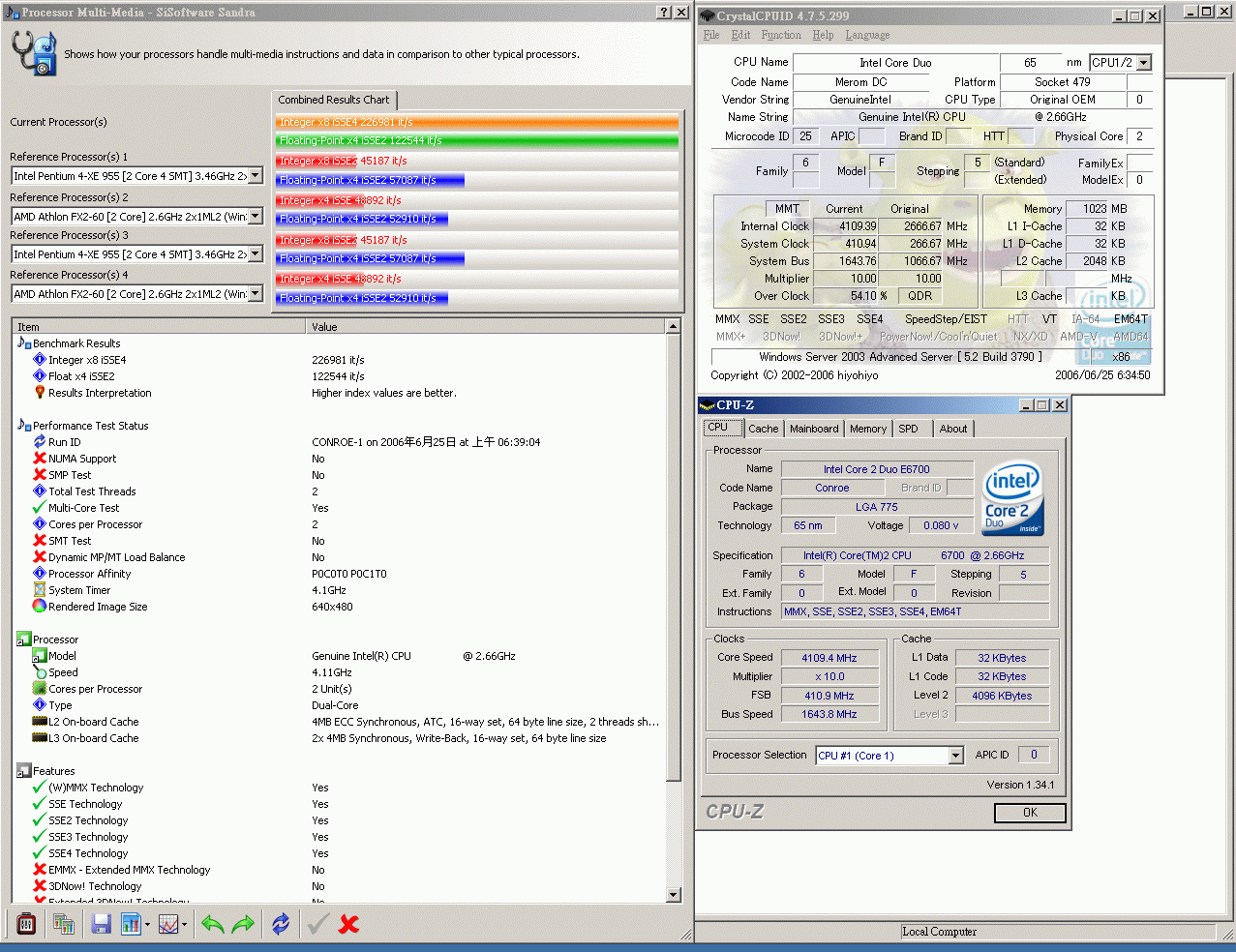Click results list scroll down arrow
Image resolution: width=1236 pixels, height=952 pixels.
coord(674,895)
